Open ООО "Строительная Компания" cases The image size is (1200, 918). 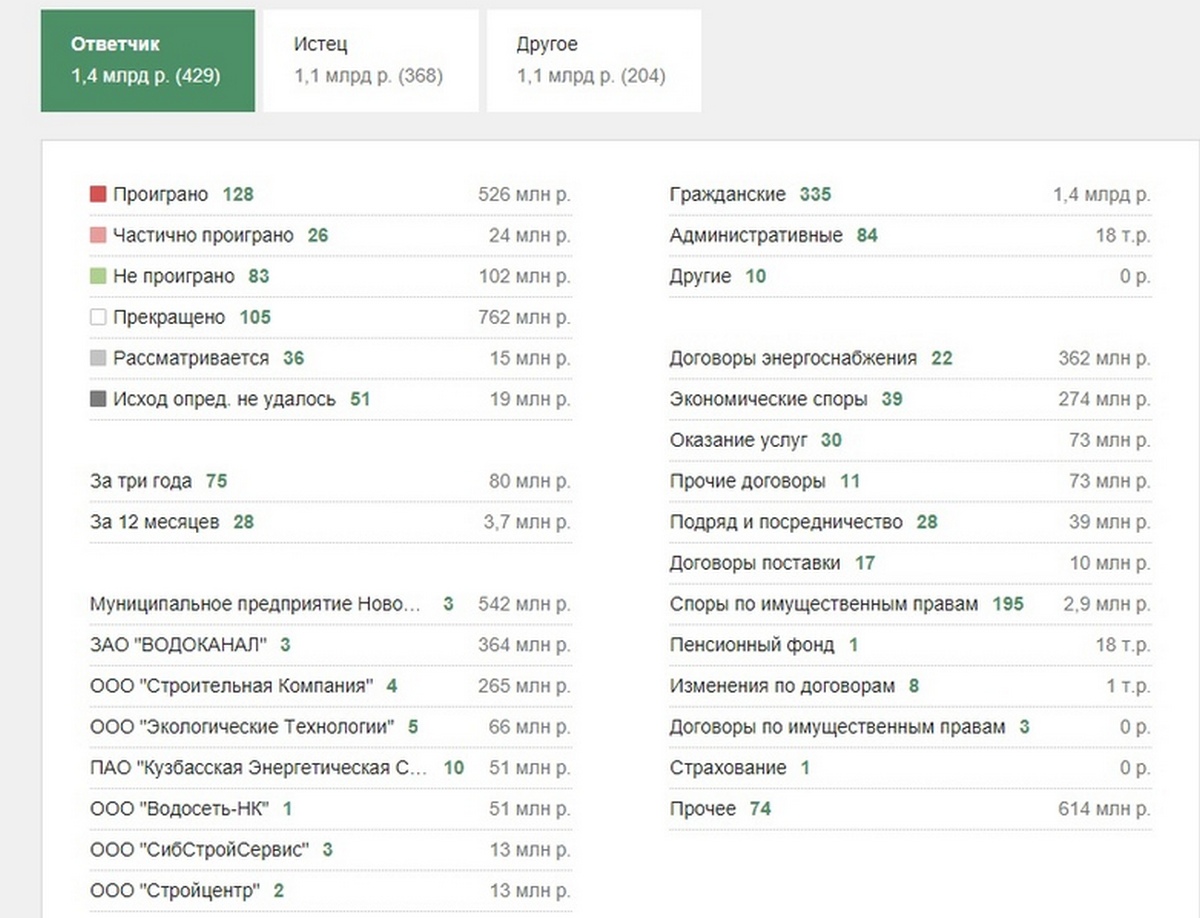tap(232, 686)
